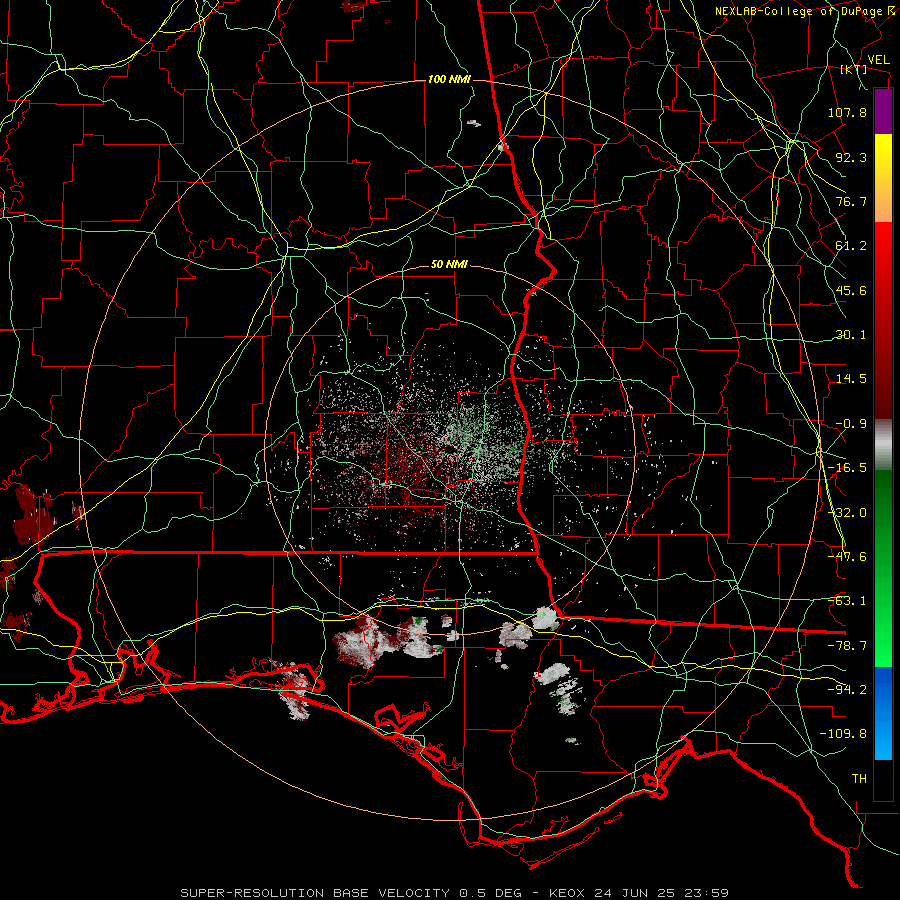The width and height of the screenshot is (900, 900).
Task: Select the -16.5 velocity scale value
Action: click(x=847, y=468)
